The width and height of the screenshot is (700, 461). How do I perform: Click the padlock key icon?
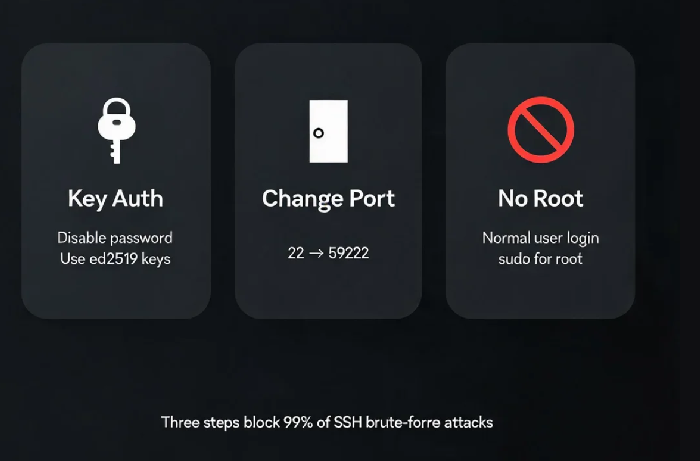point(117,131)
